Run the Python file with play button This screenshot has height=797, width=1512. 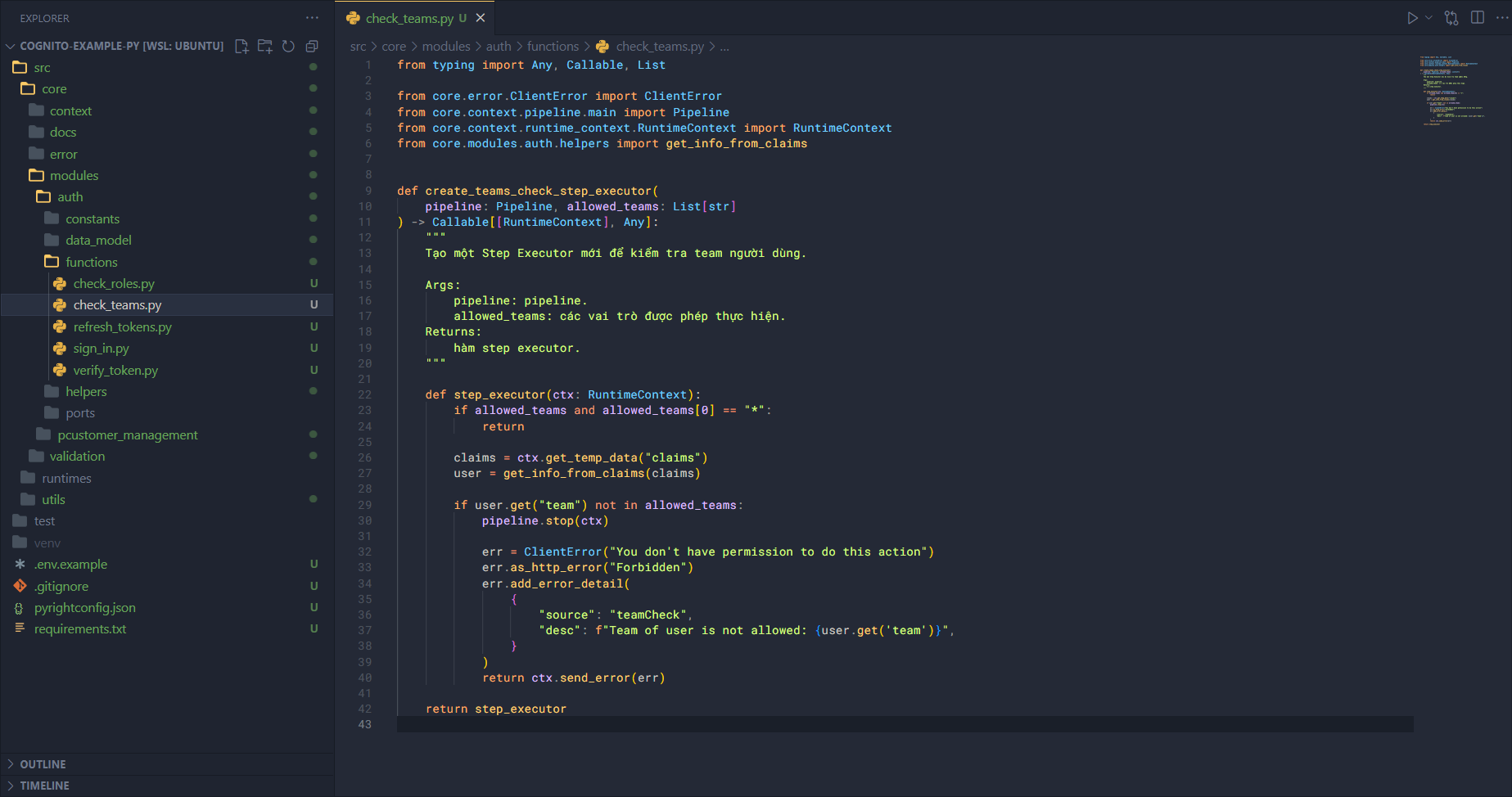(1412, 18)
